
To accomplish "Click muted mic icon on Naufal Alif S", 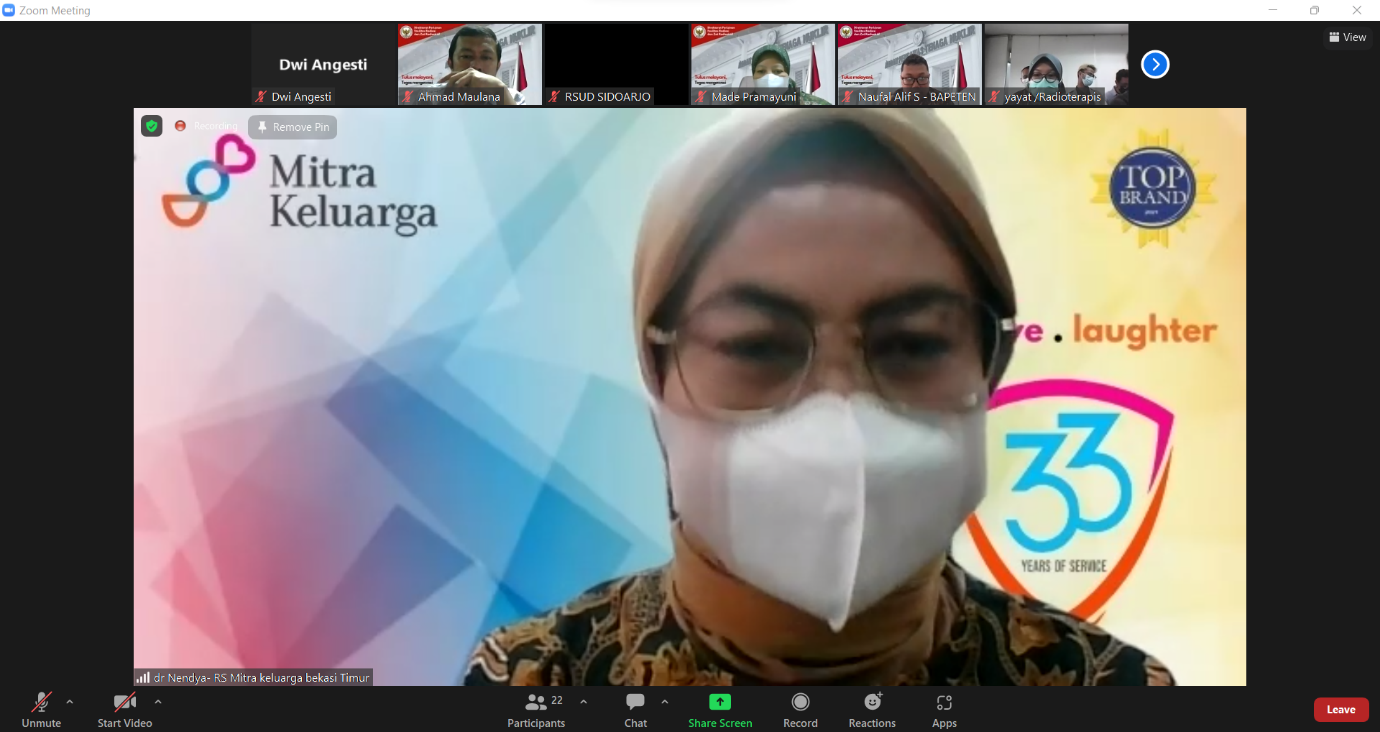I will [848, 97].
